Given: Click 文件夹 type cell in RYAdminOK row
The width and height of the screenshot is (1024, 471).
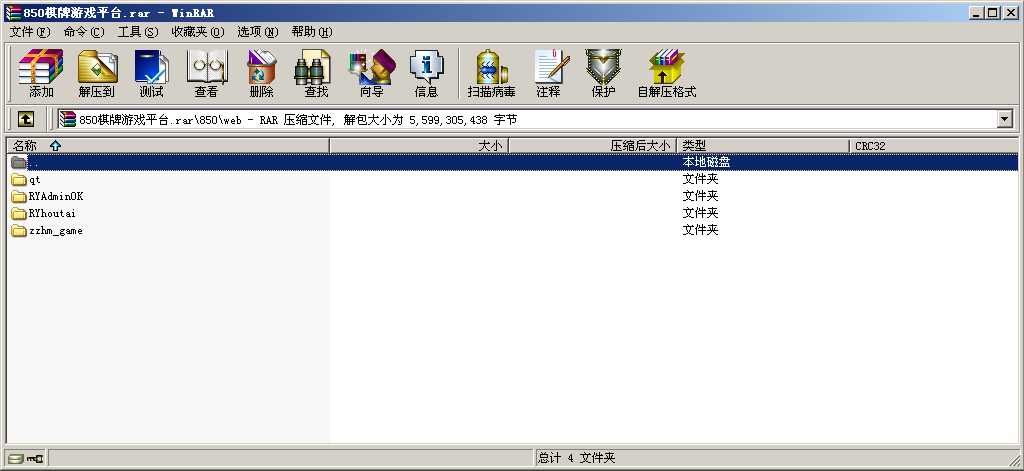Looking at the screenshot, I should (700, 196).
